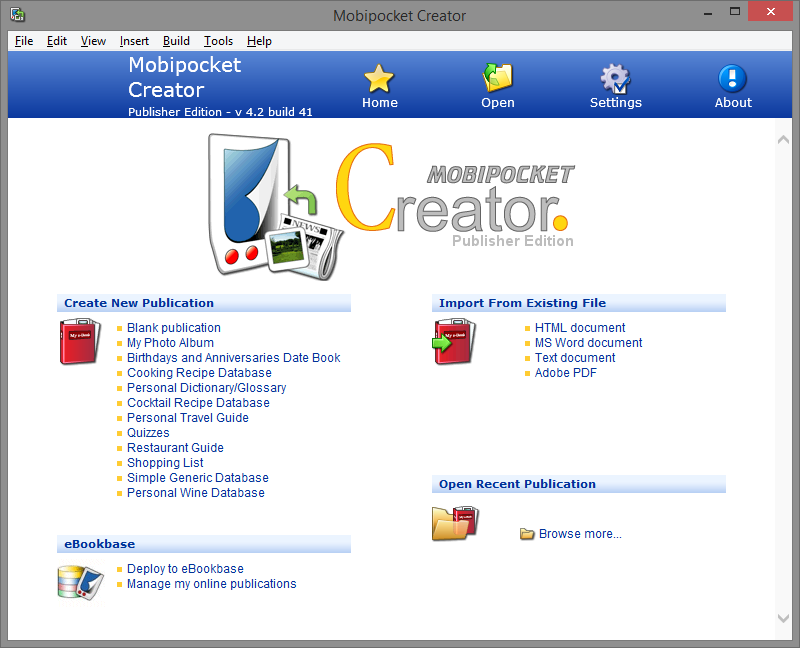Viewport: 800px width, 648px height.
Task: Click Deploy to eBookbase link
Action: pyautogui.click(x=185, y=569)
